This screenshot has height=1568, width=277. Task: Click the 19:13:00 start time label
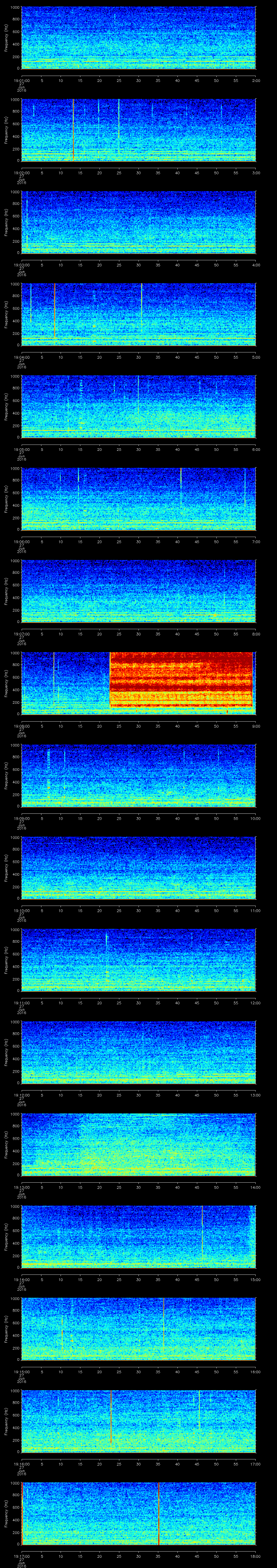[x=21, y=1187]
